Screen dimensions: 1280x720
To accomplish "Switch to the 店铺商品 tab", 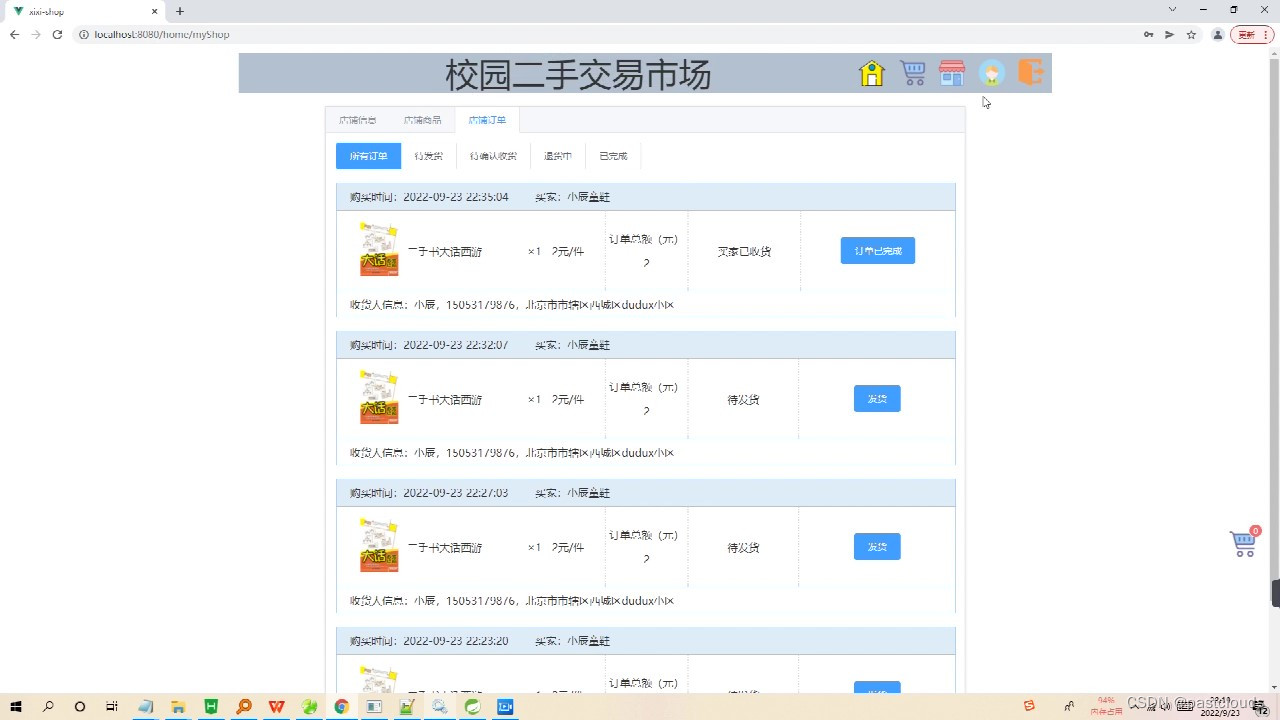I will coord(422,119).
